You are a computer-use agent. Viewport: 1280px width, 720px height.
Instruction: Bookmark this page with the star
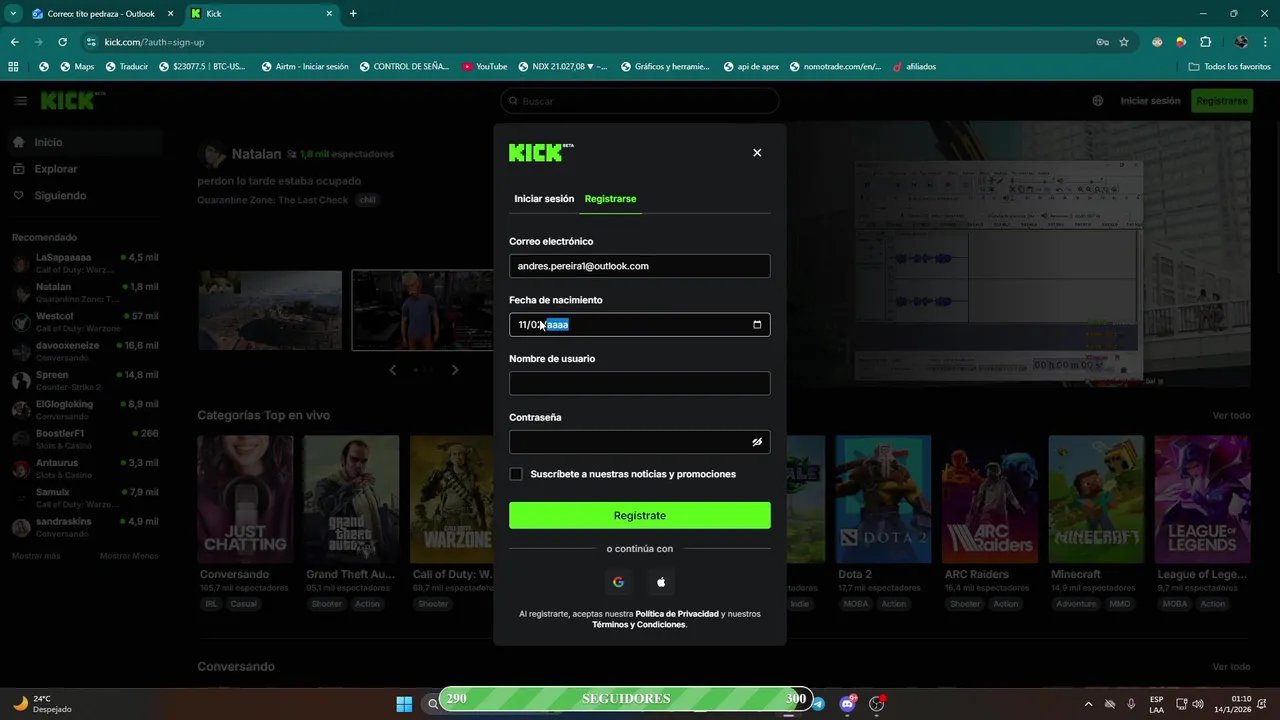(1124, 42)
